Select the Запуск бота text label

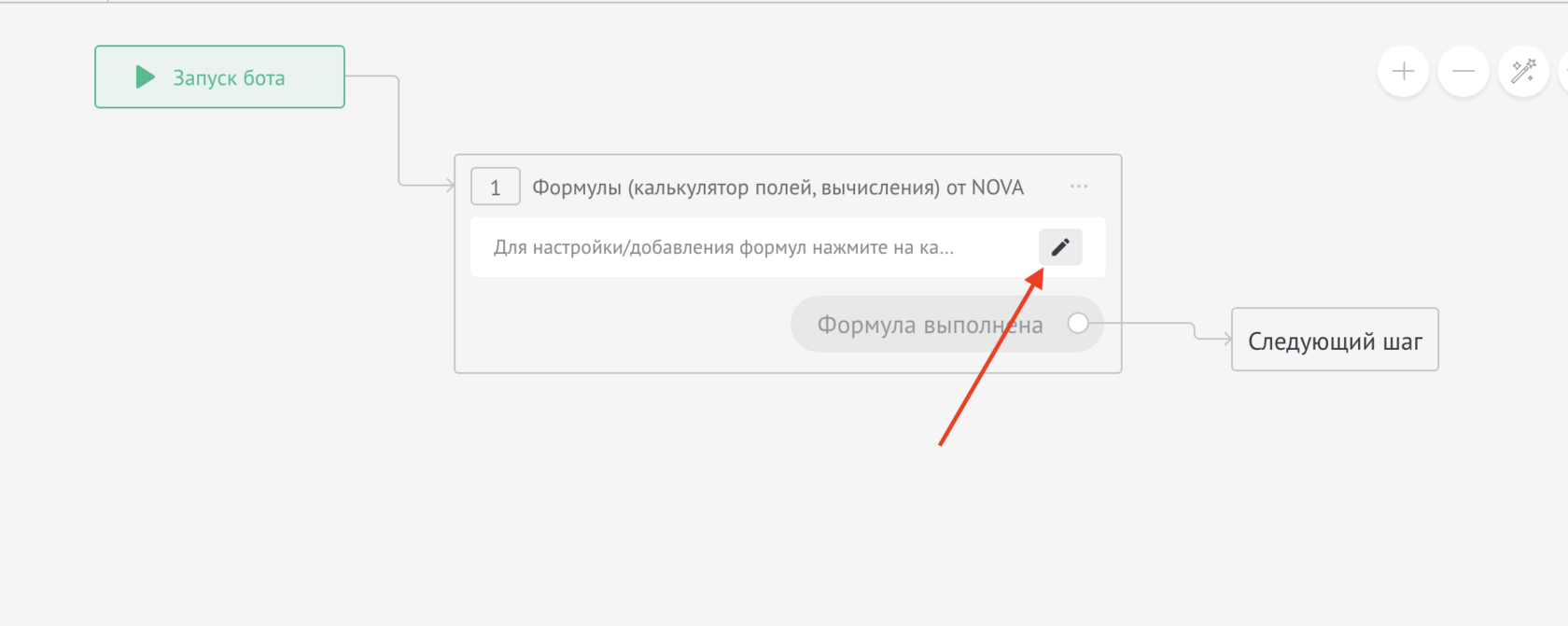(229, 77)
